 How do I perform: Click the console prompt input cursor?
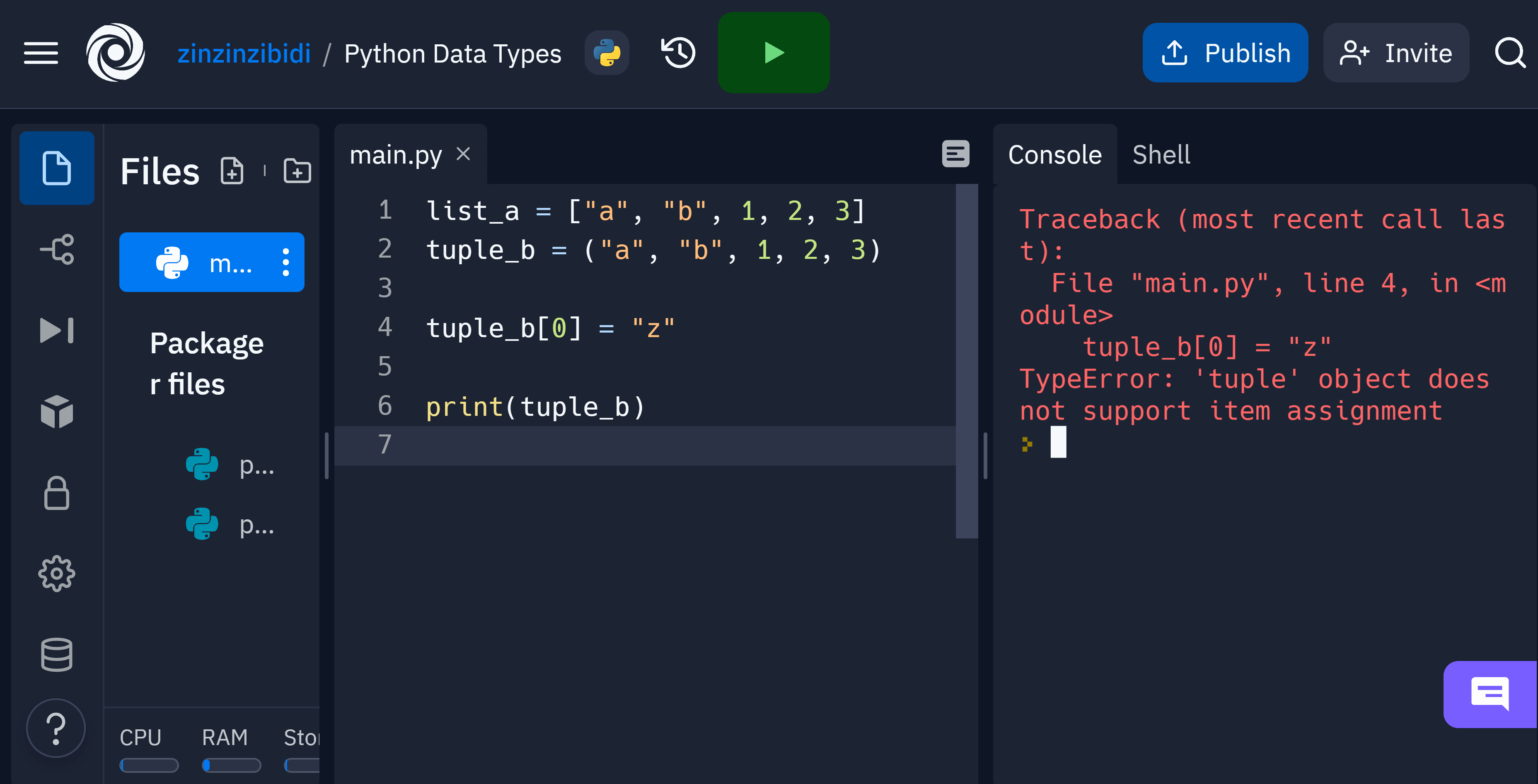pos(1059,442)
